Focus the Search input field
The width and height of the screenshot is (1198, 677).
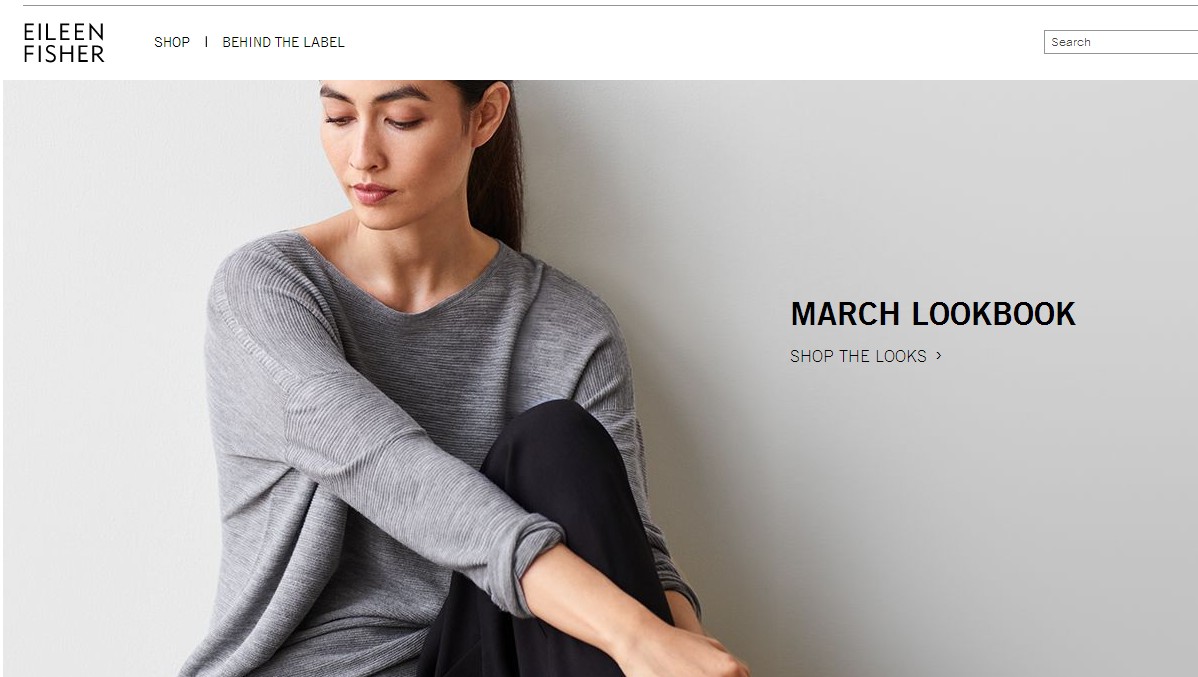click(x=1121, y=42)
